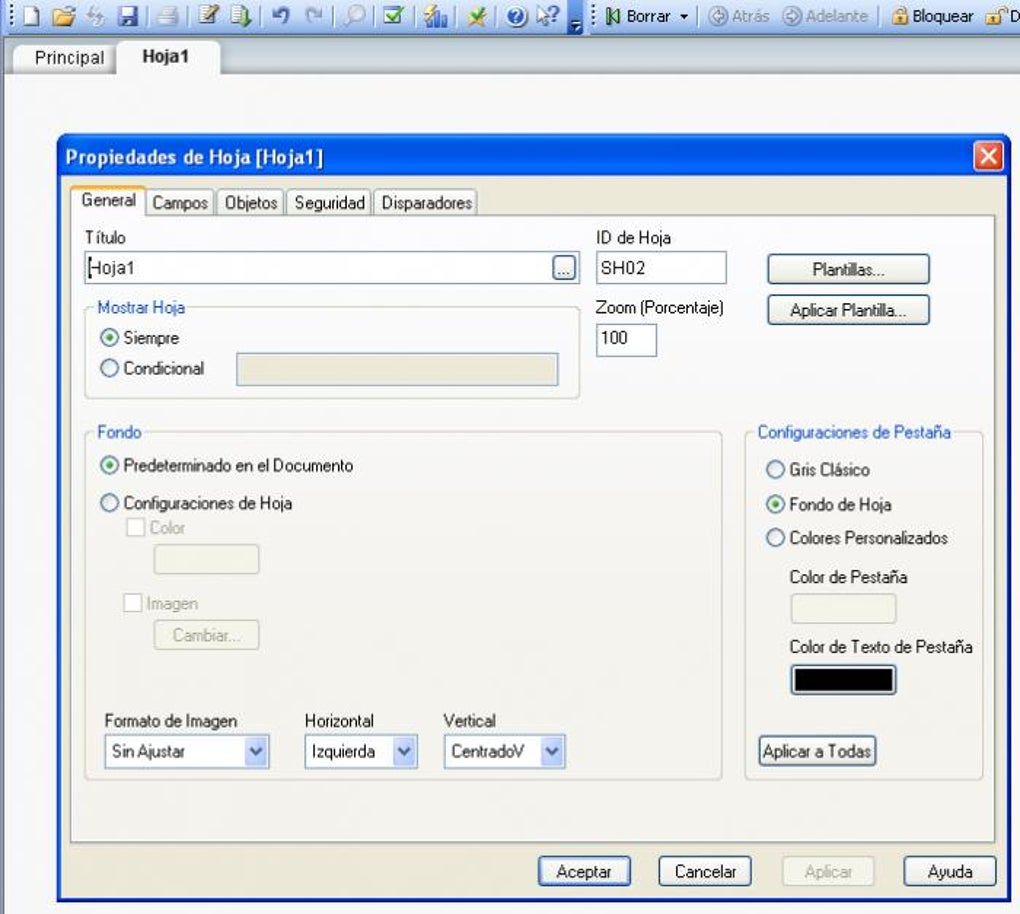Viewport: 1020px width, 914px height.
Task: Click the Reload script icon
Action: coord(241,16)
